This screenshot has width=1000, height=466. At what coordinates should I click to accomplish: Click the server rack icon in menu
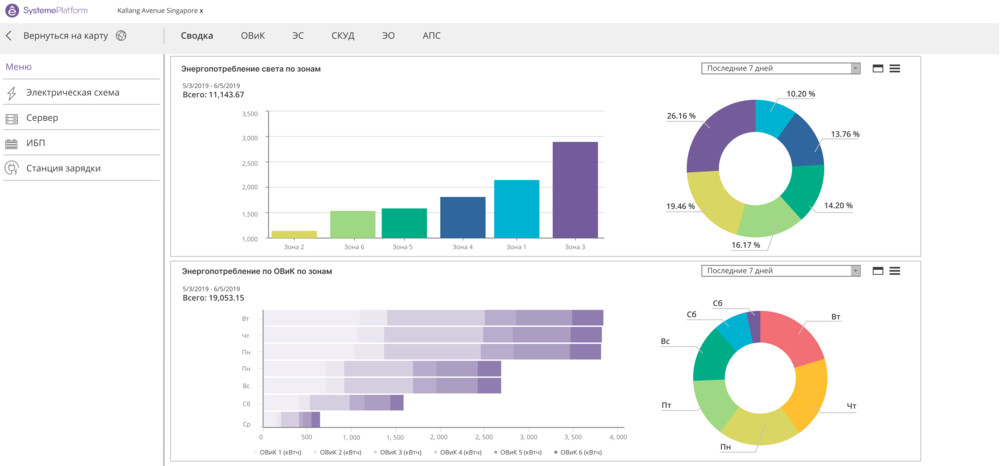pyautogui.click(x=12, y=118)
